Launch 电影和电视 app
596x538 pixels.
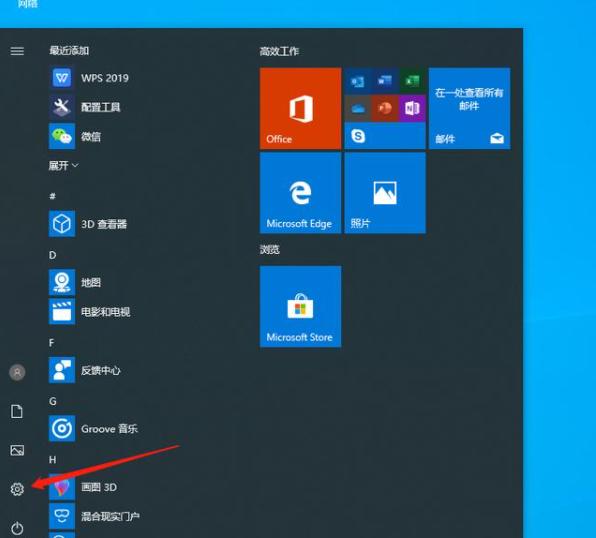[x=90, y=312]
